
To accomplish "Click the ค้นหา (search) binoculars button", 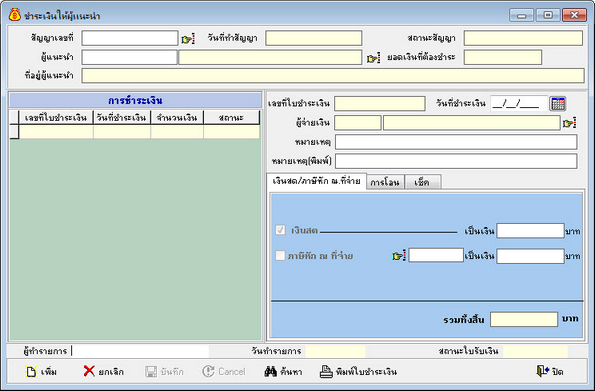I will tap(283, 371).
